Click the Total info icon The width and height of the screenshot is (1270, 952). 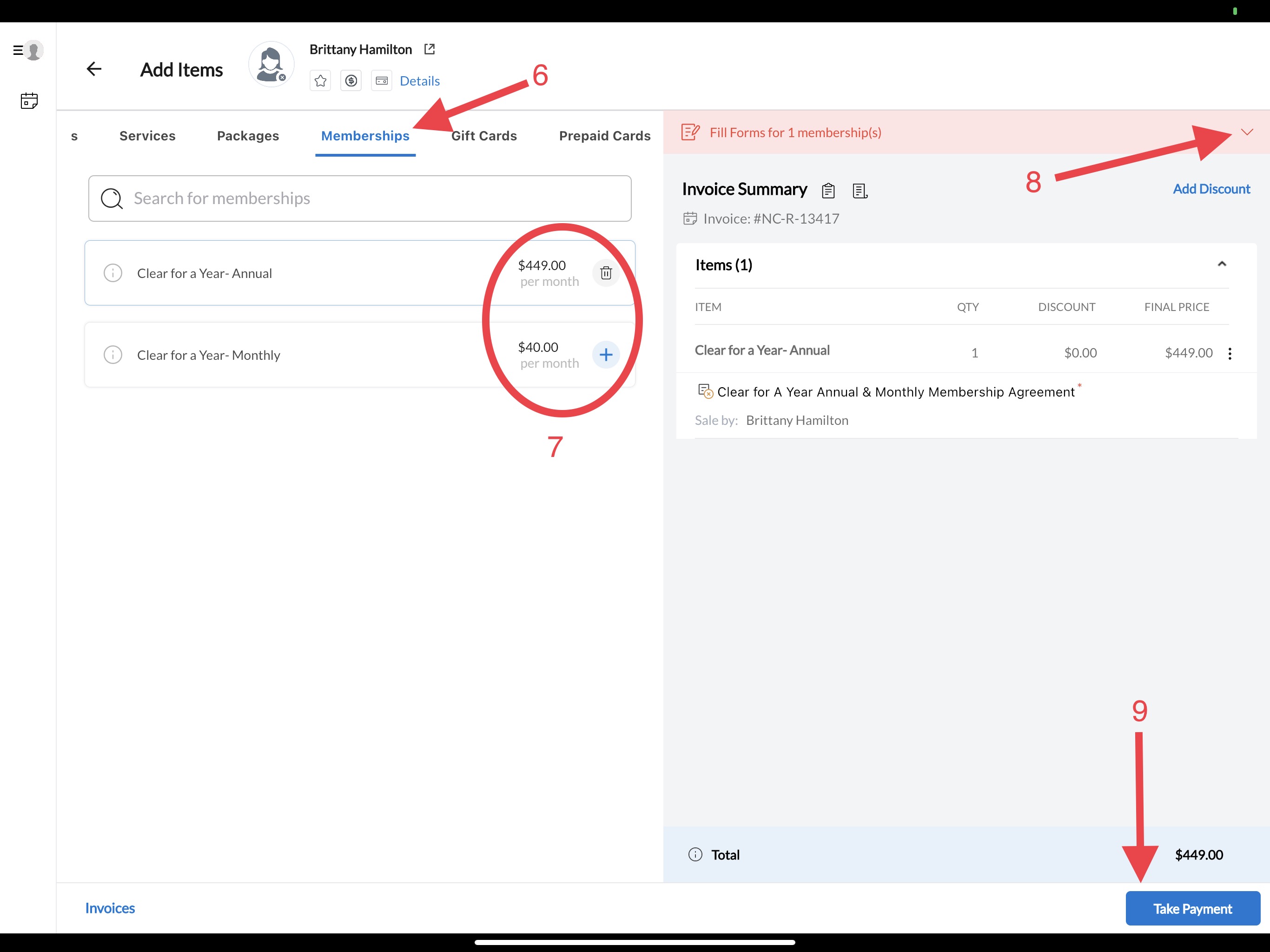[x=695, y=854]
